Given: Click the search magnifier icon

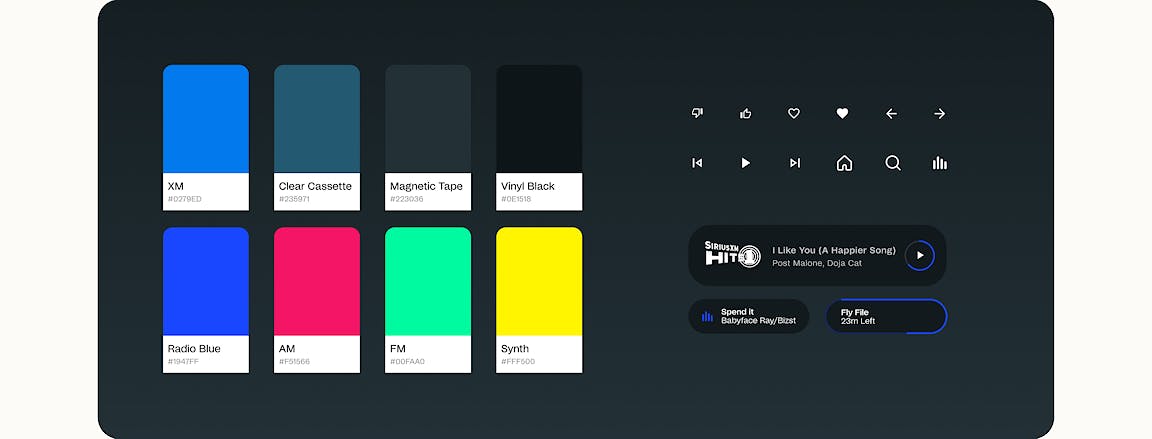Looking at the screenshot, I should (x=893, y=163).
